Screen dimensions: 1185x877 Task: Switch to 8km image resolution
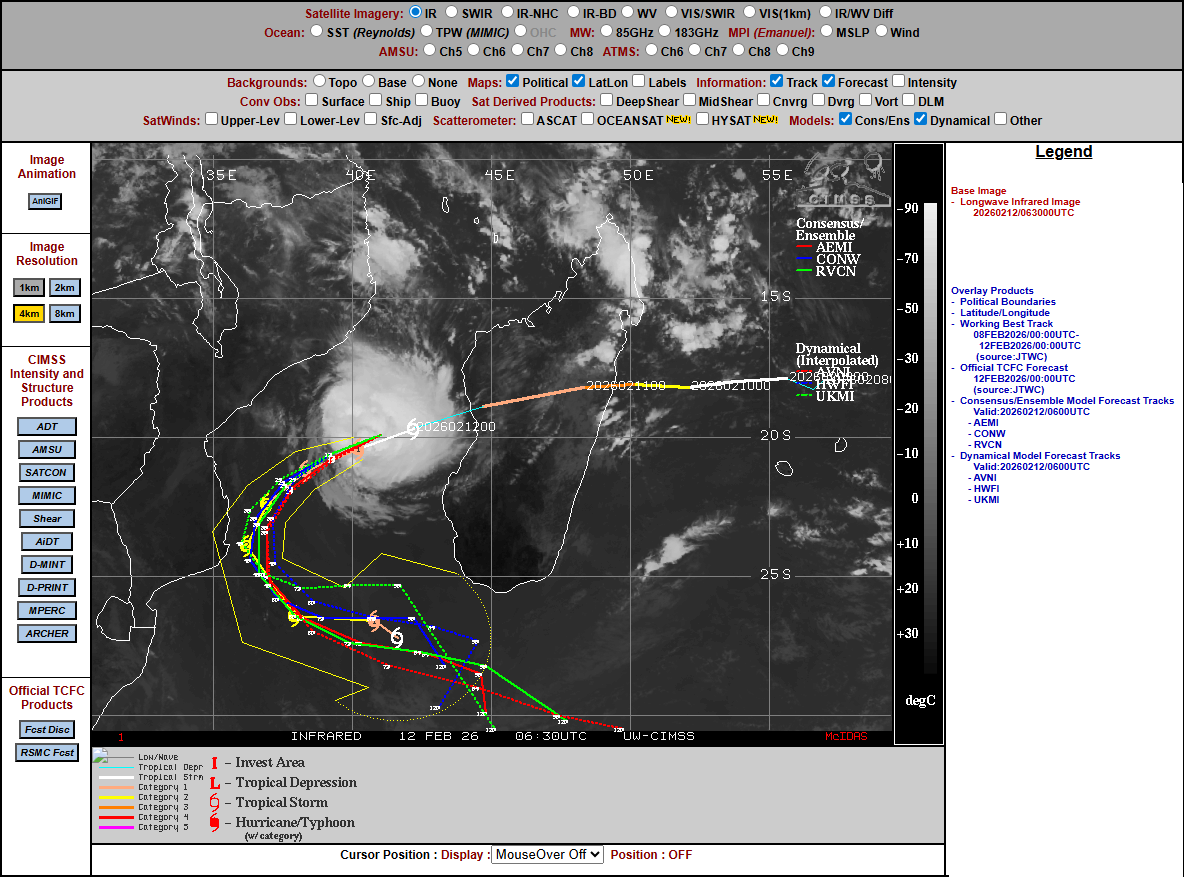point(64,313)
